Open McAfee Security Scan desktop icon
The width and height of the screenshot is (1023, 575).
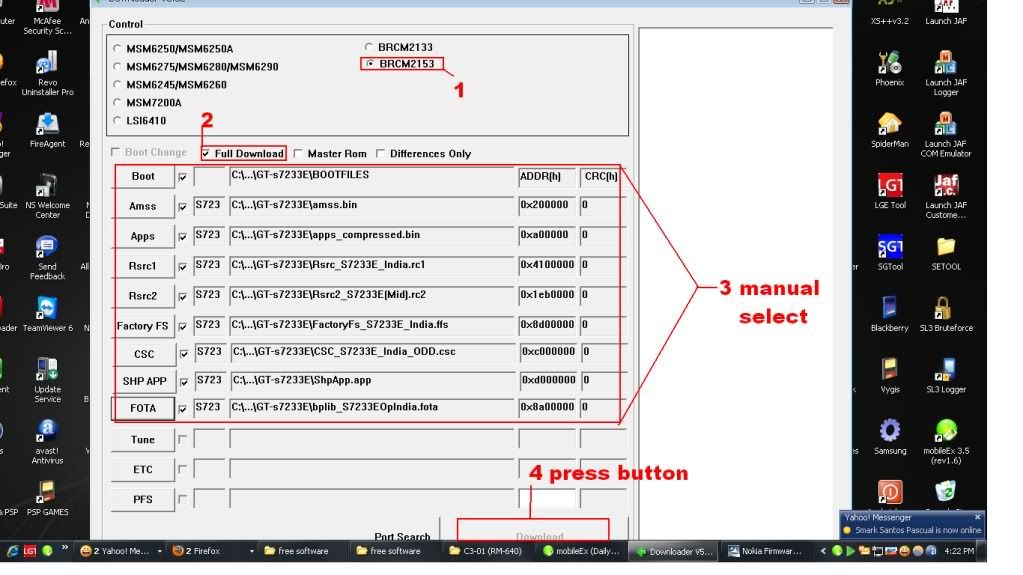[x=47, y=18]
